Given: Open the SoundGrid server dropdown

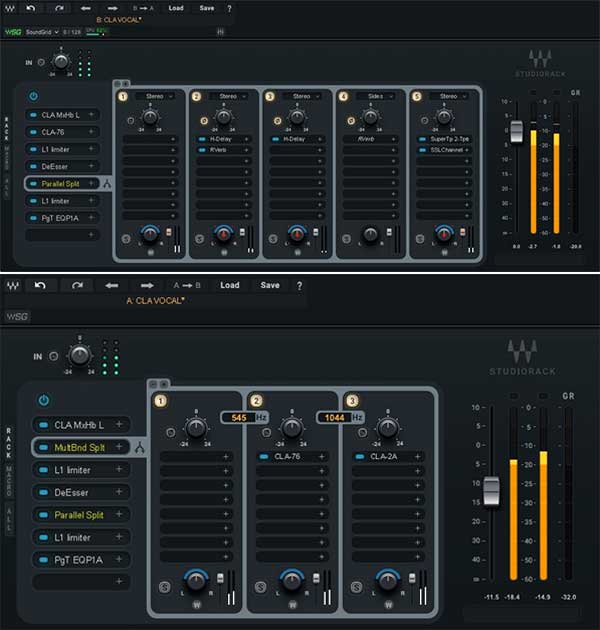Looking at the screenshot, I should tap(42, 32).
